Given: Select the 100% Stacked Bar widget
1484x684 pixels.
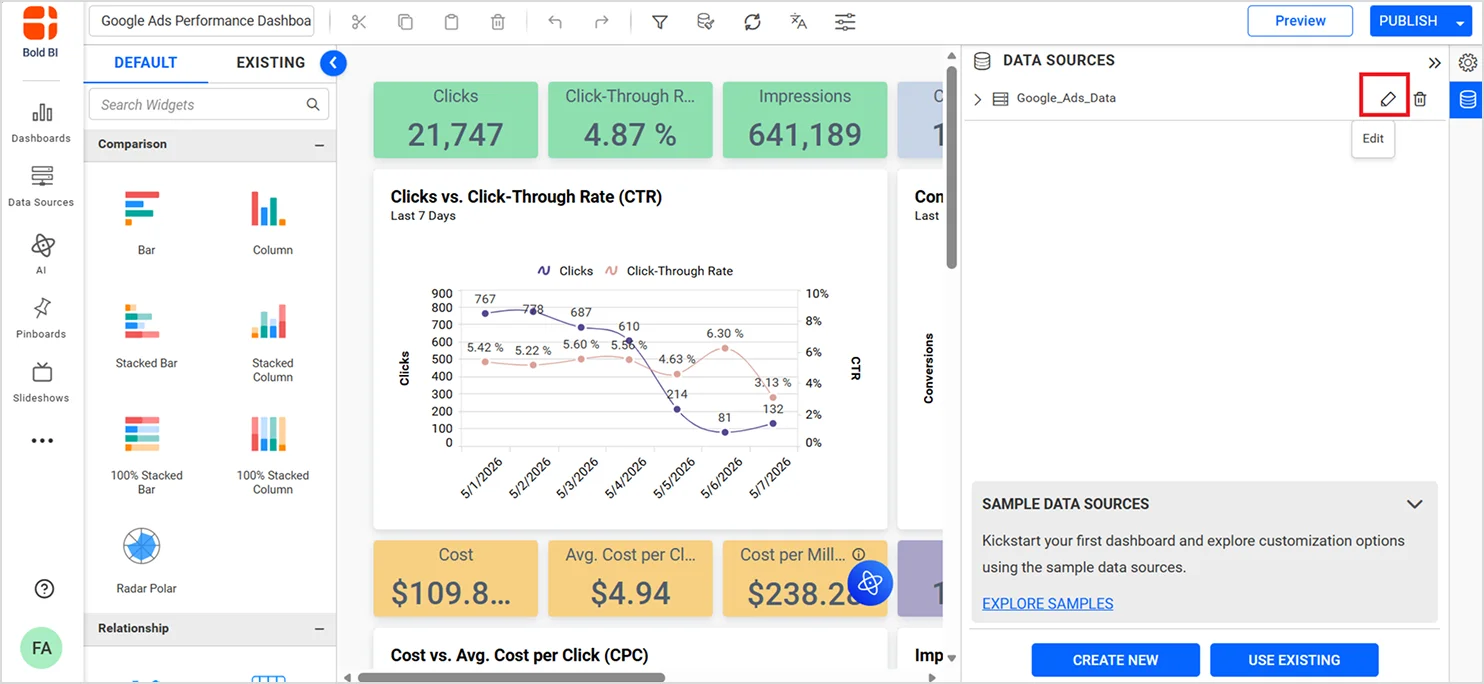Looking at the screenshot, I should coord(146,455).
